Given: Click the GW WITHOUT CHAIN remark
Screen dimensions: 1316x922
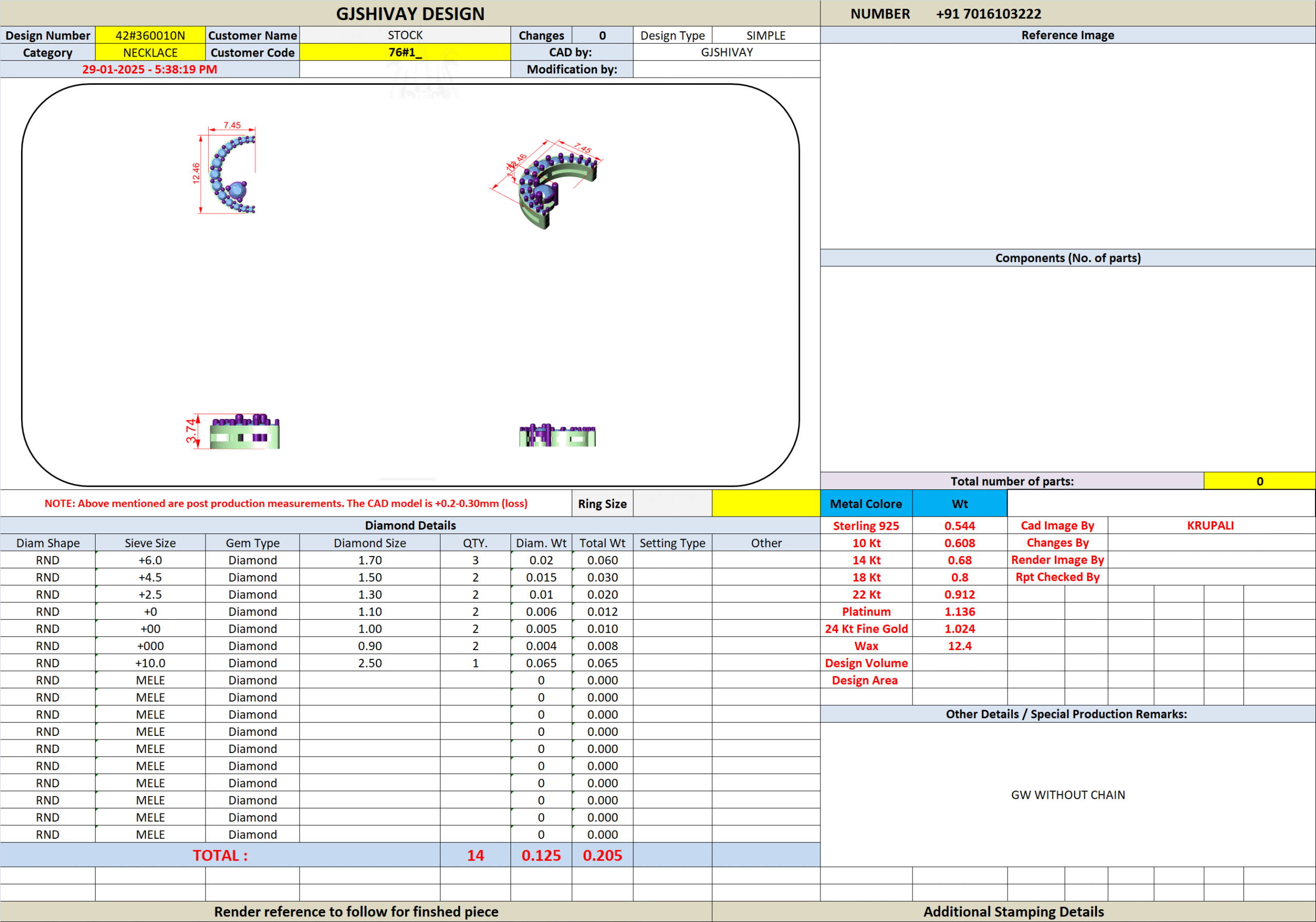Looking at the screenshot, I should point(1067,795).
